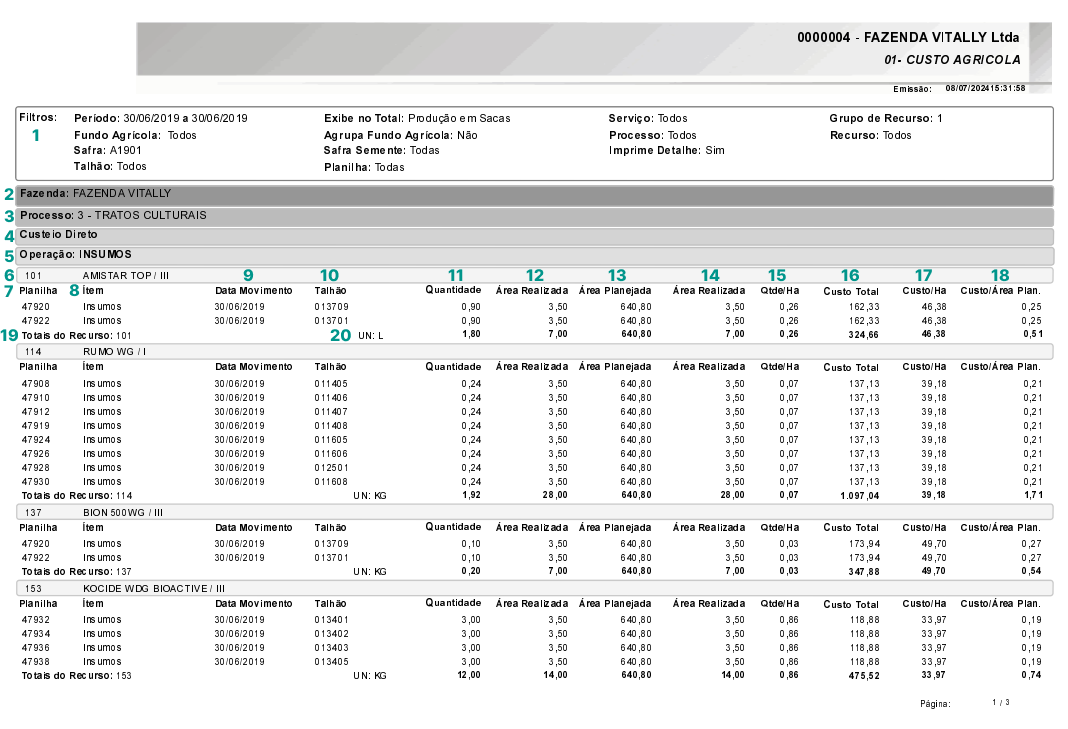Click talhão code 011407
1068x729 pixels.
click(x=331, y=412)
